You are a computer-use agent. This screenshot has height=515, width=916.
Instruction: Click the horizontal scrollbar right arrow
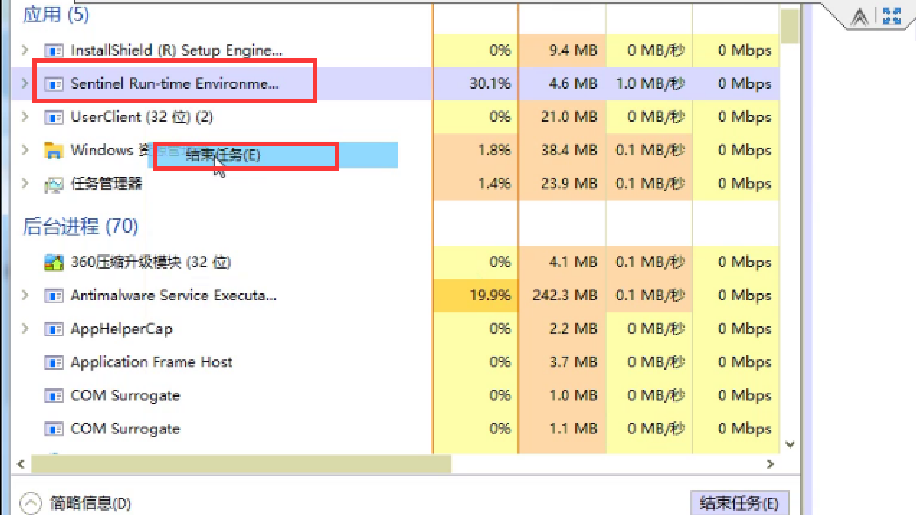(x=770, y=464)
